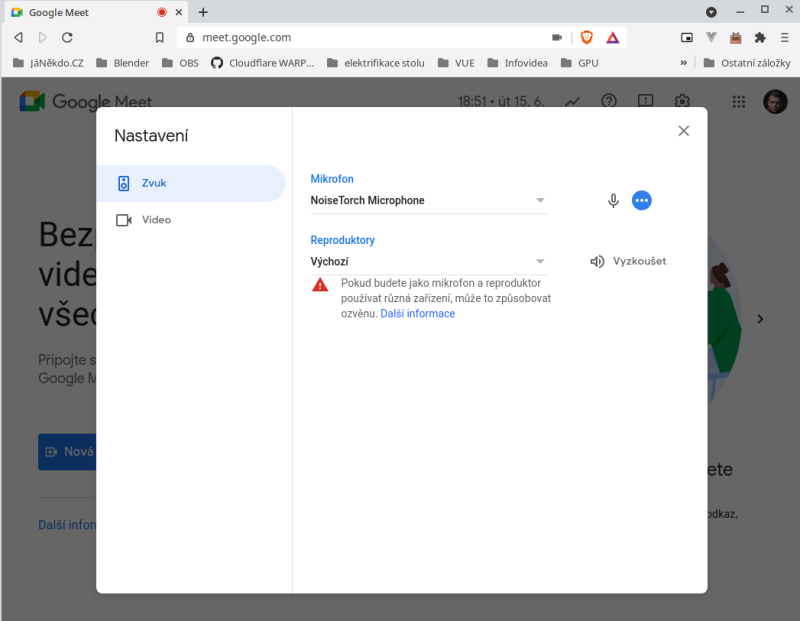Open the Meet help question mark icon
800x621 pixels.
click(608, 101)
